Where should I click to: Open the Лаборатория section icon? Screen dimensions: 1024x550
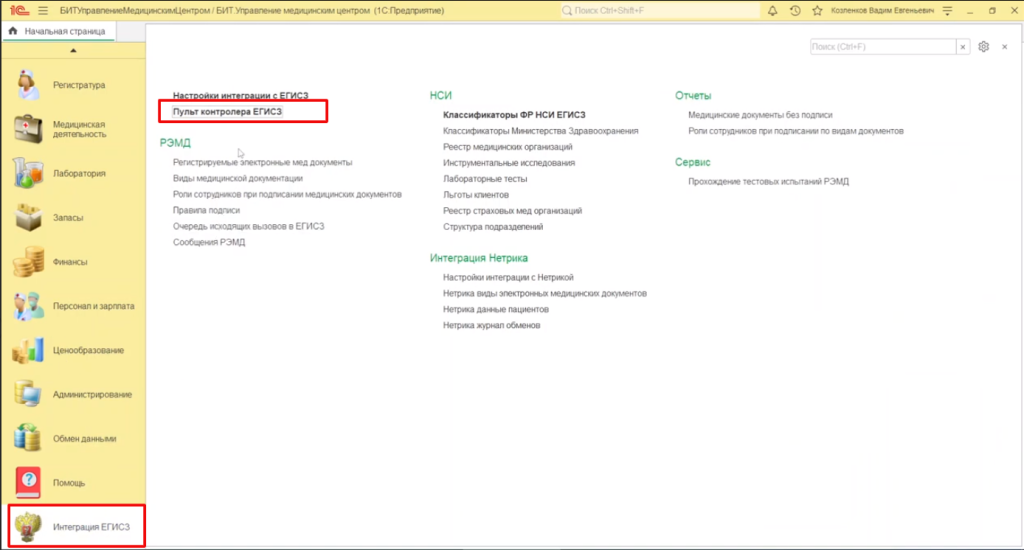(27, 173)
